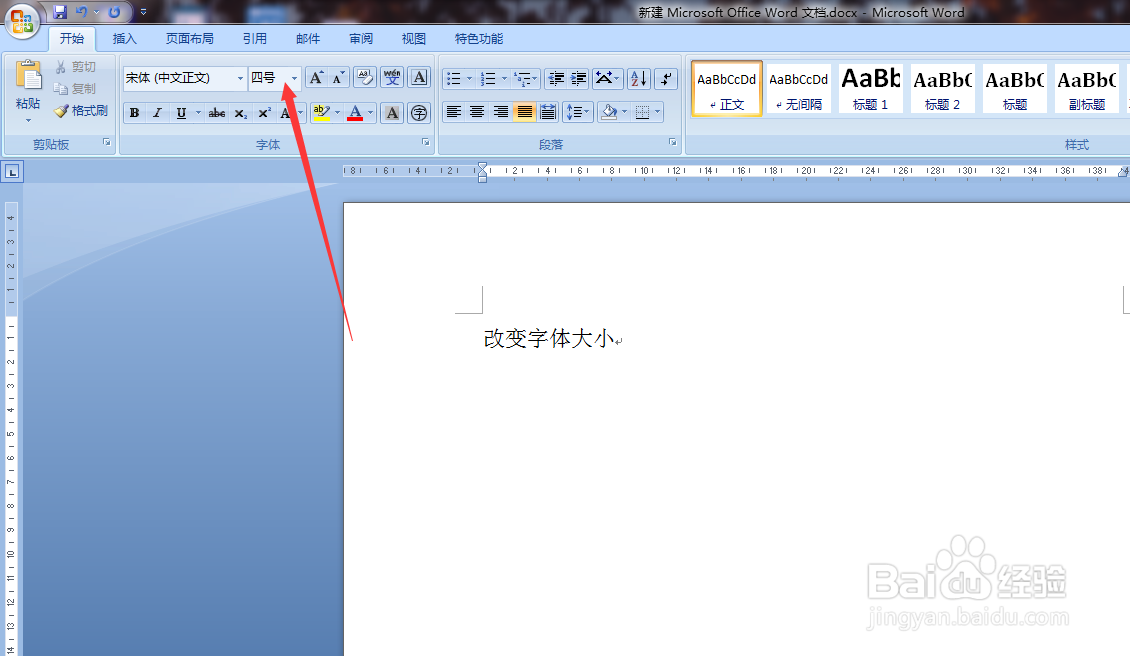Toggle Italic formatting
The image size is (1130, 656).
coord(157,112)
